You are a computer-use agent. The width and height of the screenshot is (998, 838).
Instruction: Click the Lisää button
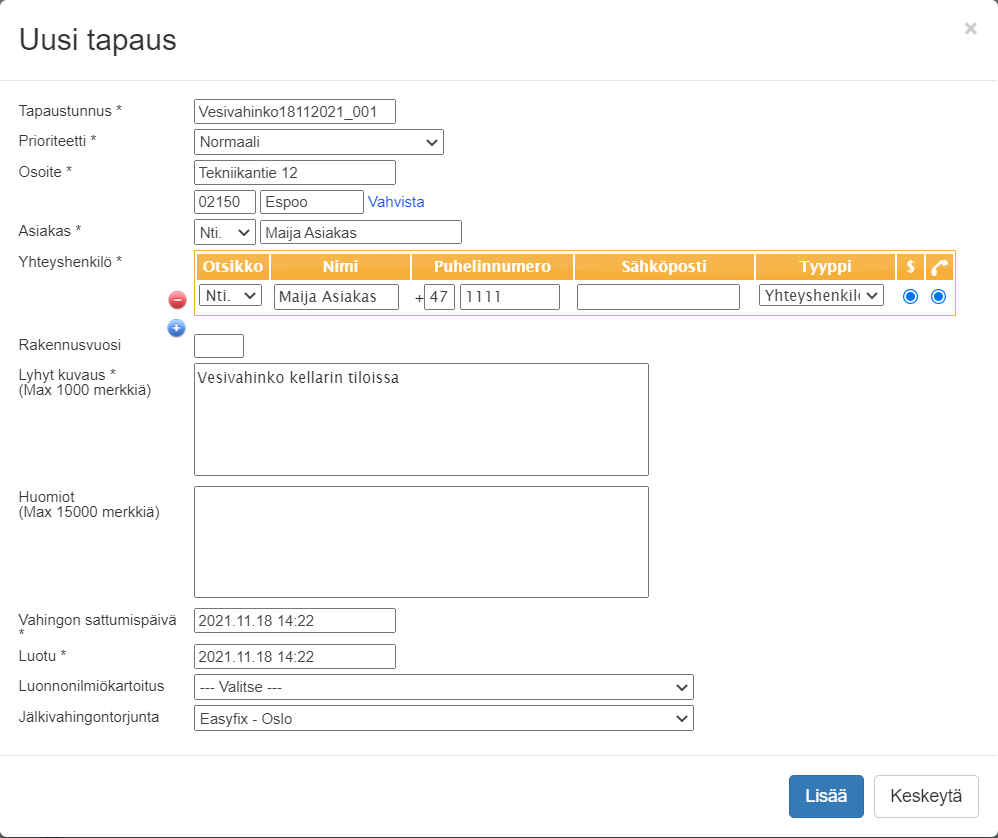point(826,796)
